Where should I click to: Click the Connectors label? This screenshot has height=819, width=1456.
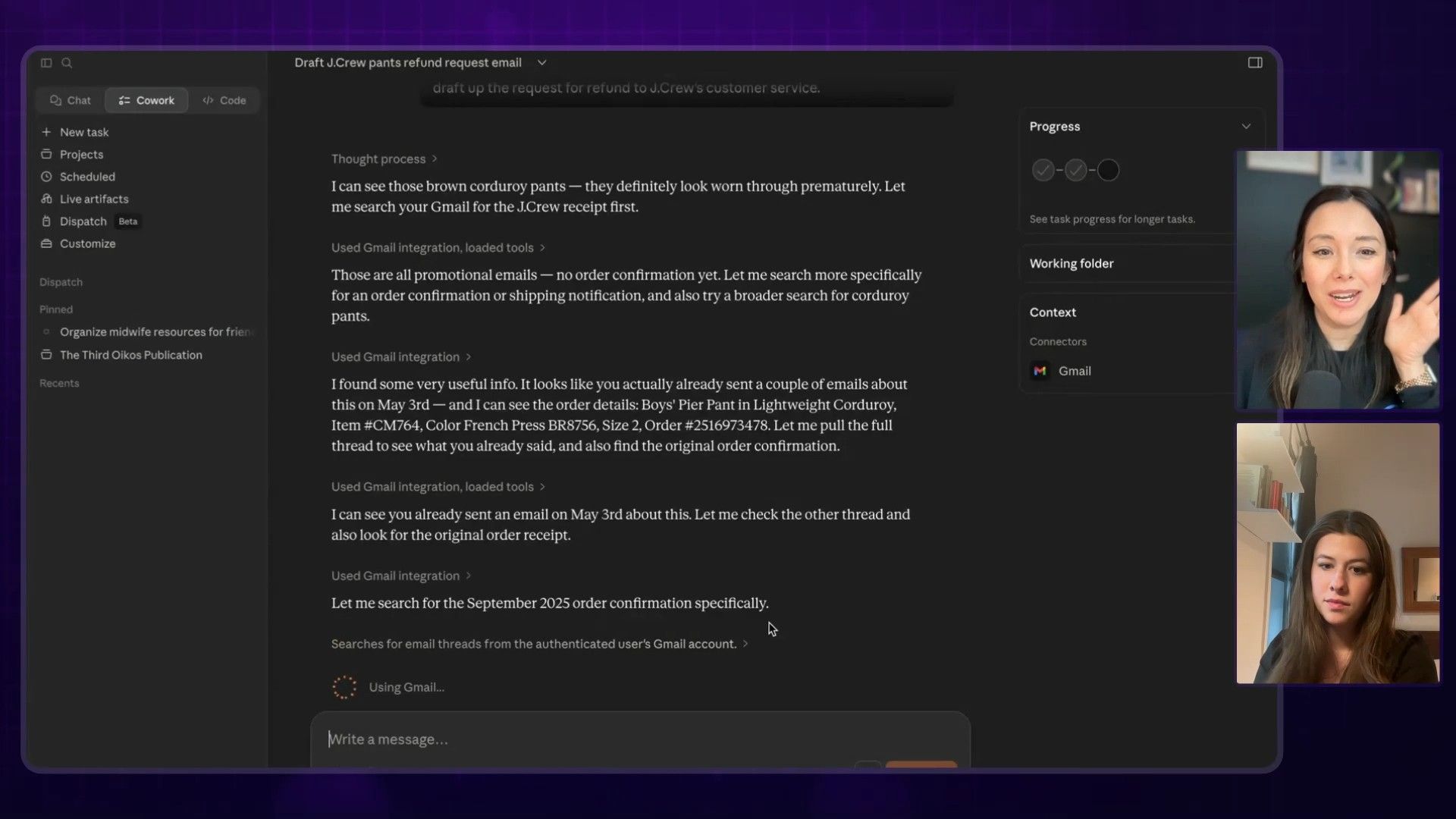1058,342
